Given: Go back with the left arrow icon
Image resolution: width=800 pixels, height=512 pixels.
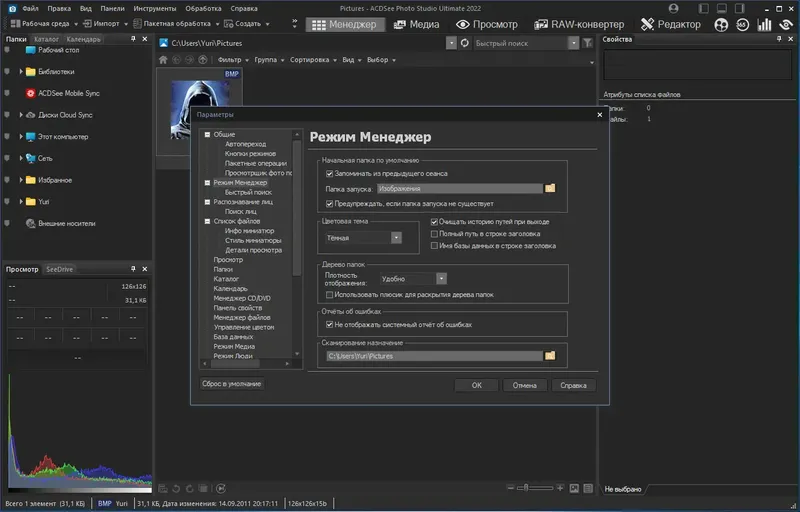Looking at the screenshot, I should point(177,60).
